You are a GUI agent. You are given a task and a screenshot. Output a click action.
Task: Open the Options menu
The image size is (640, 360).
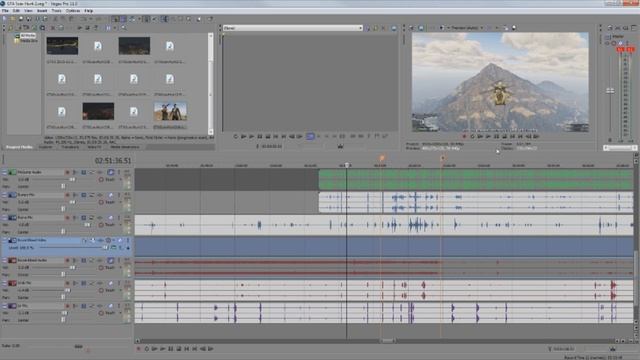click(x=73, y=11)
